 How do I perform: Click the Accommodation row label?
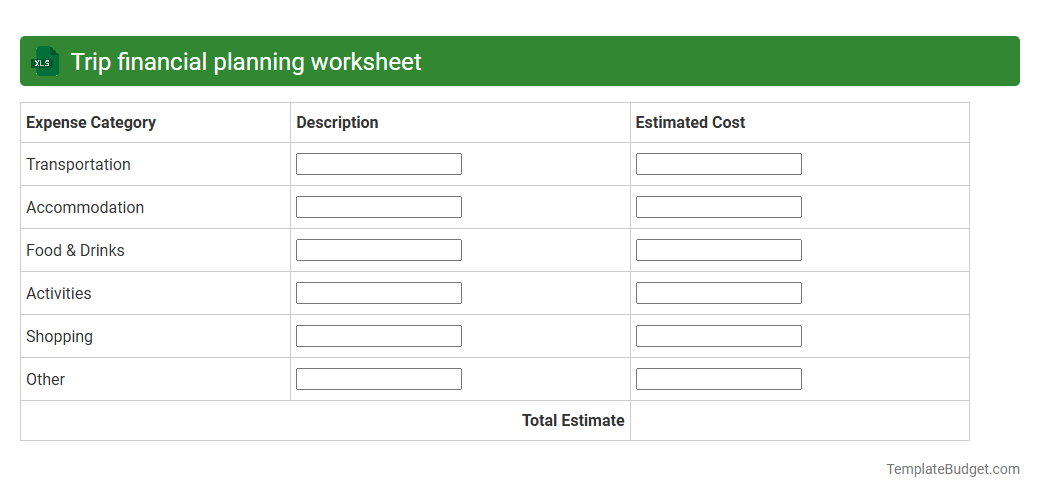coord(85,208)
